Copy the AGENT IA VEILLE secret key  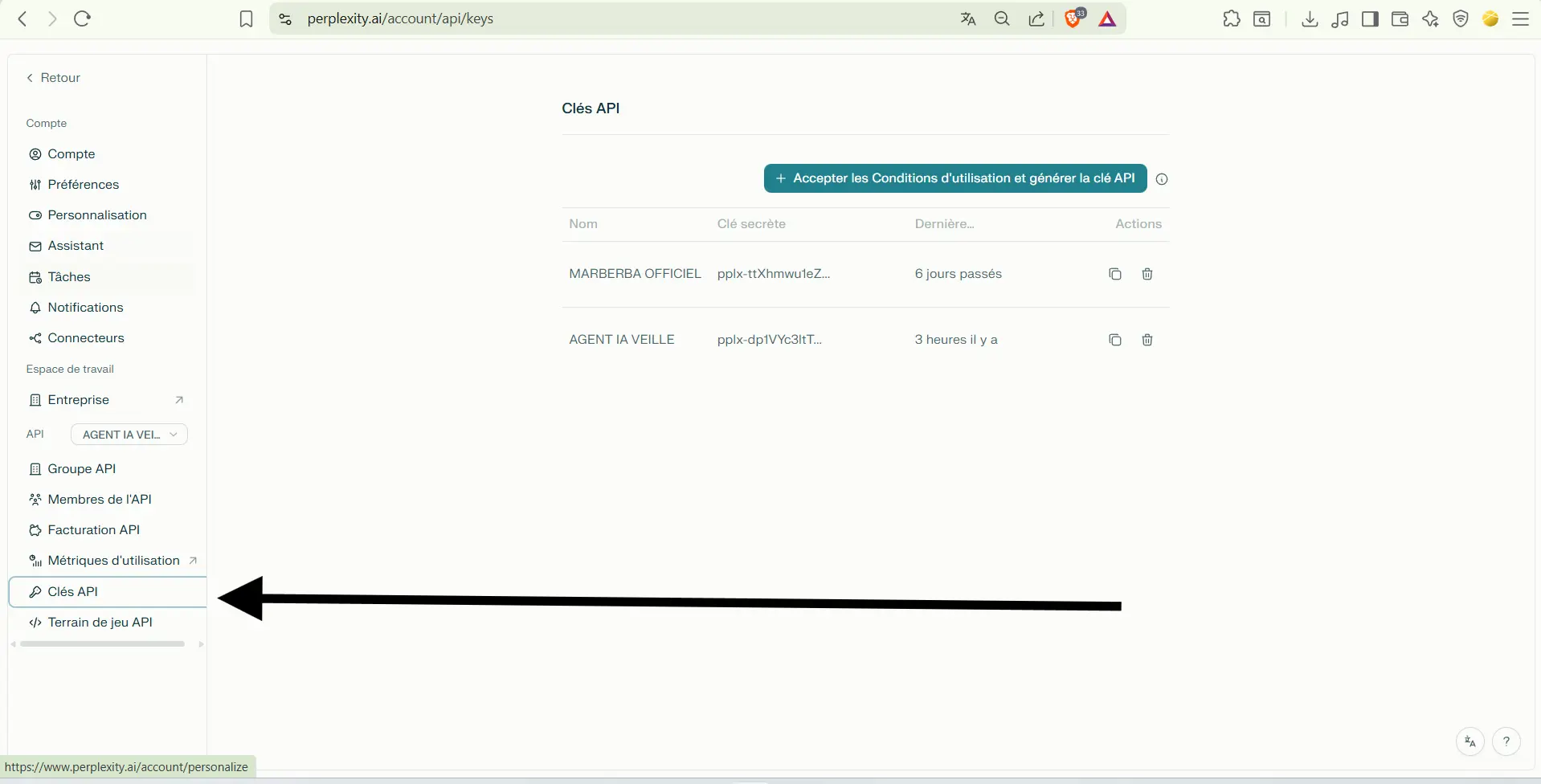(x=1115, y=340)
